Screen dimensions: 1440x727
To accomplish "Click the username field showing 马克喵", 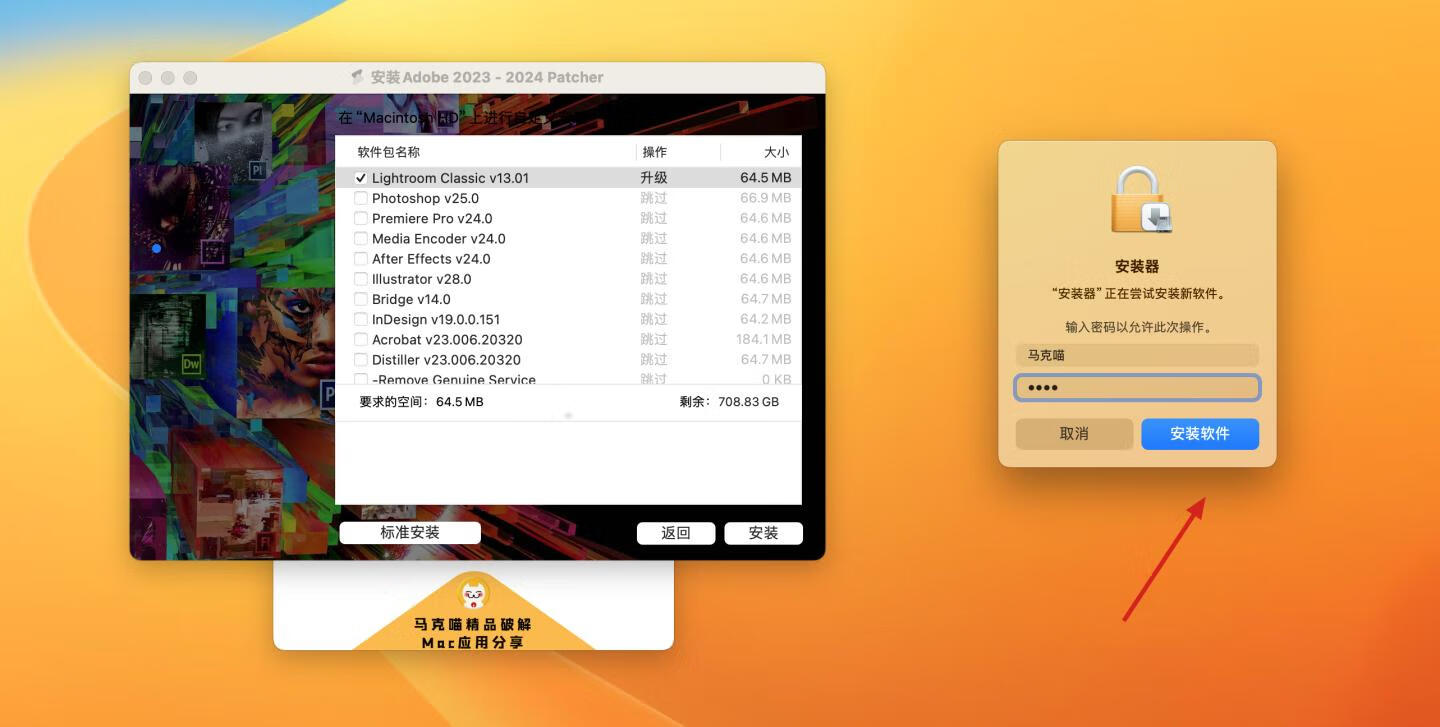I will [1137, 355].
